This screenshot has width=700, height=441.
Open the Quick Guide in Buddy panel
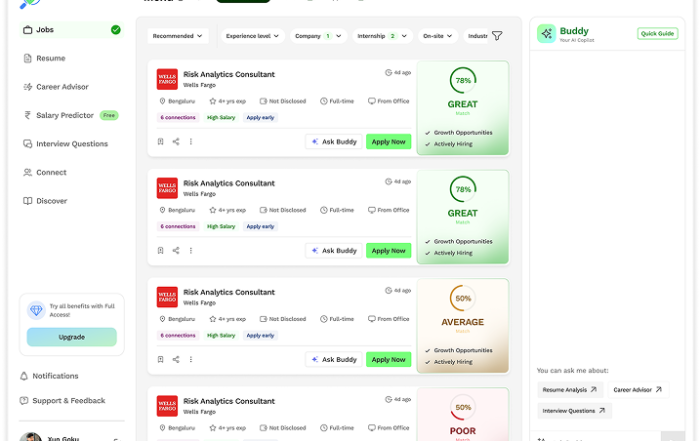click(x=656, y=34)
